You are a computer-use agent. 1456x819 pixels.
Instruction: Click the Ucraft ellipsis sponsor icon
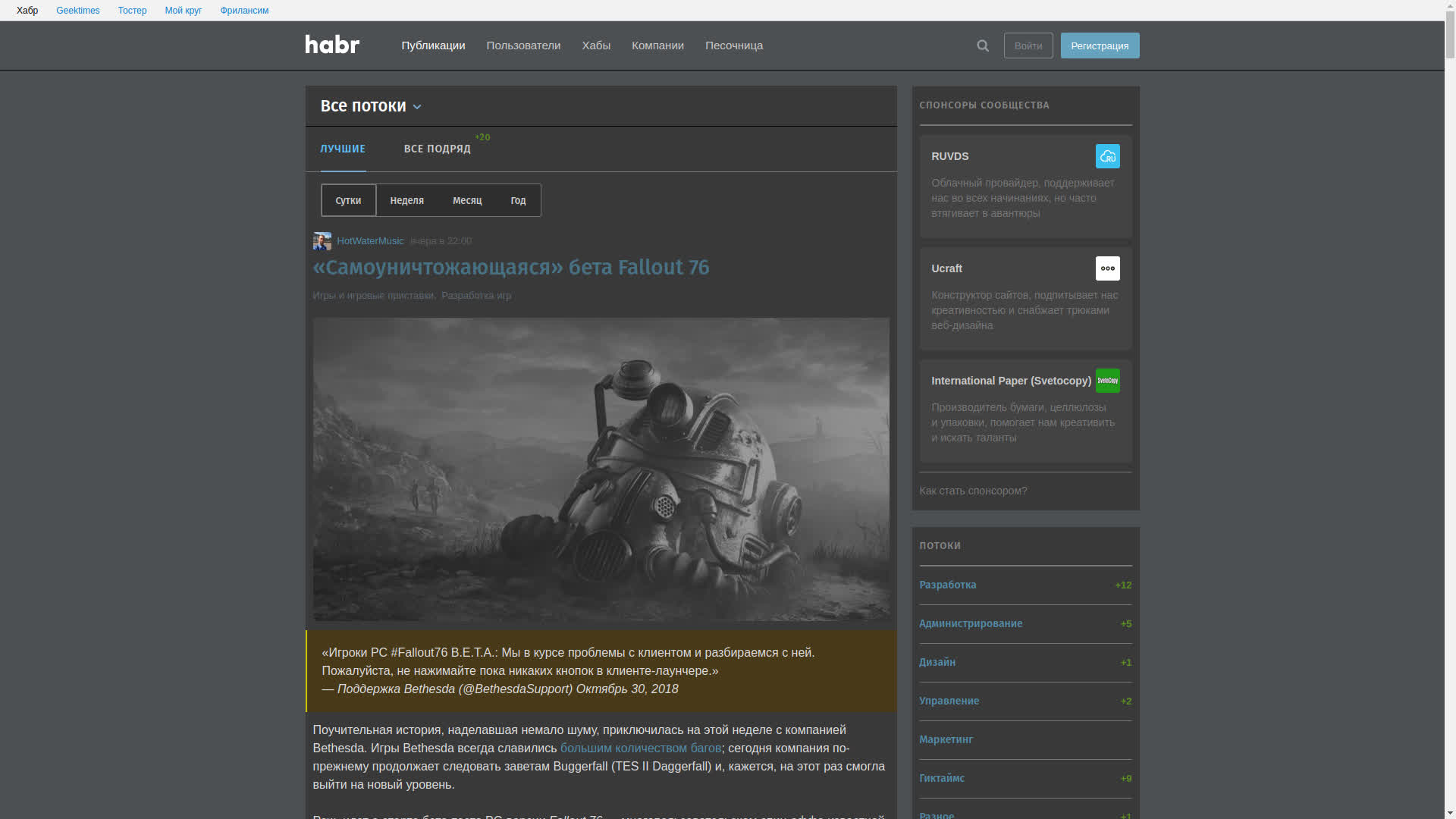[x=1108, y=268]
